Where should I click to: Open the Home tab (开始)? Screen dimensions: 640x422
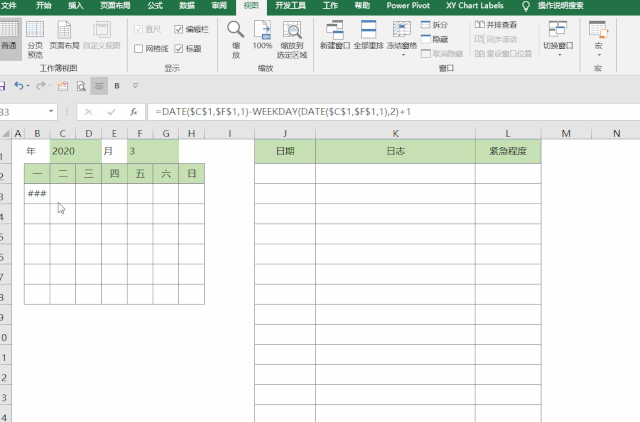click(44, 6)
